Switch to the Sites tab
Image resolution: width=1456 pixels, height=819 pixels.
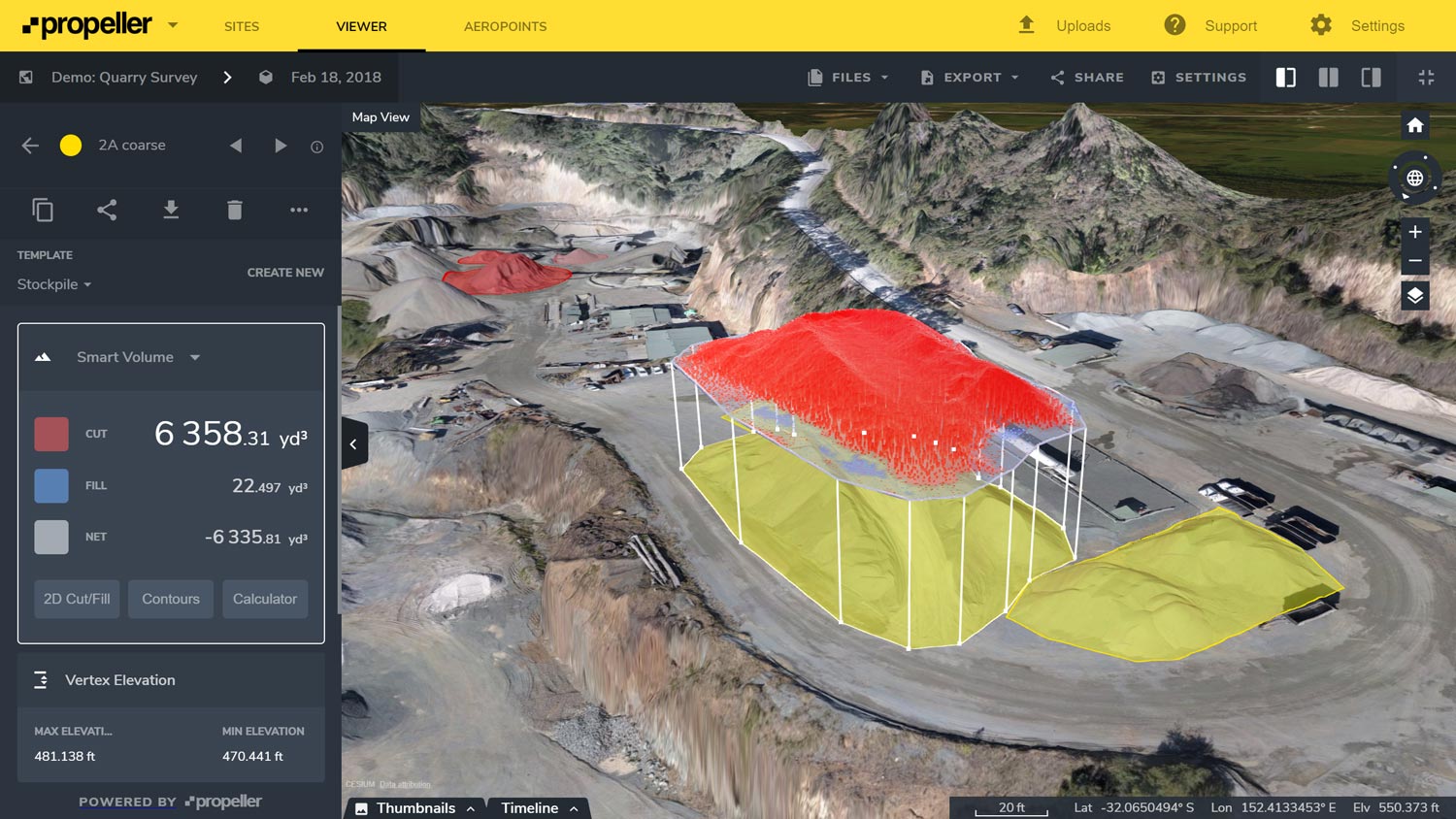click(x=242, y=26)
